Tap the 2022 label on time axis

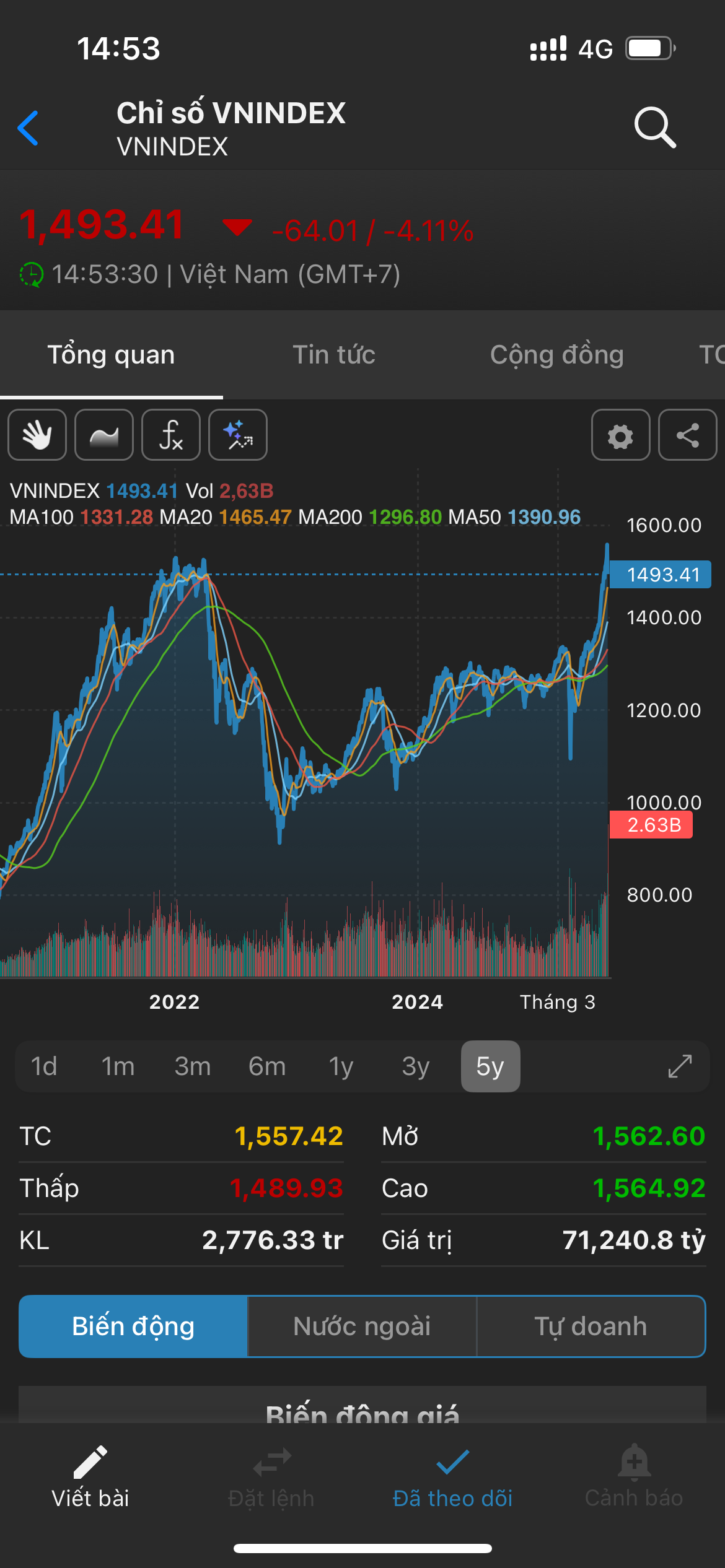pyautogui.click(x=175, y=1002)
